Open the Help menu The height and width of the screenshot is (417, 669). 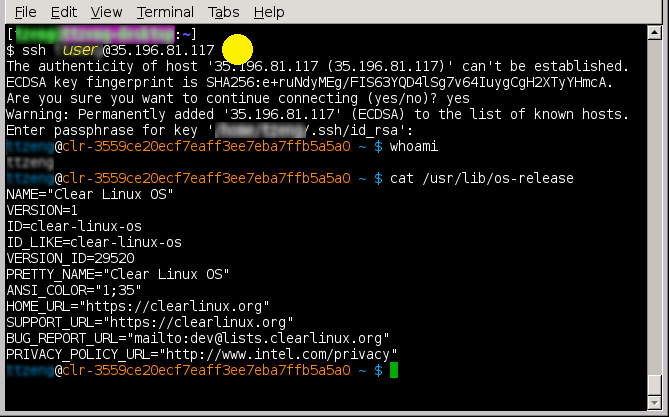(269, 12)
